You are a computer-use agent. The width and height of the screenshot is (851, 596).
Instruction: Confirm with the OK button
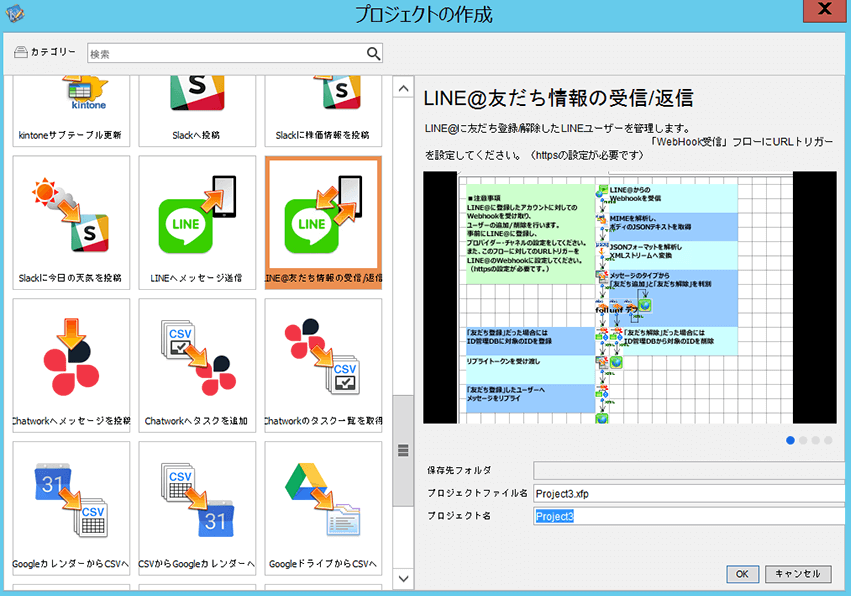[x=742, y=574]
